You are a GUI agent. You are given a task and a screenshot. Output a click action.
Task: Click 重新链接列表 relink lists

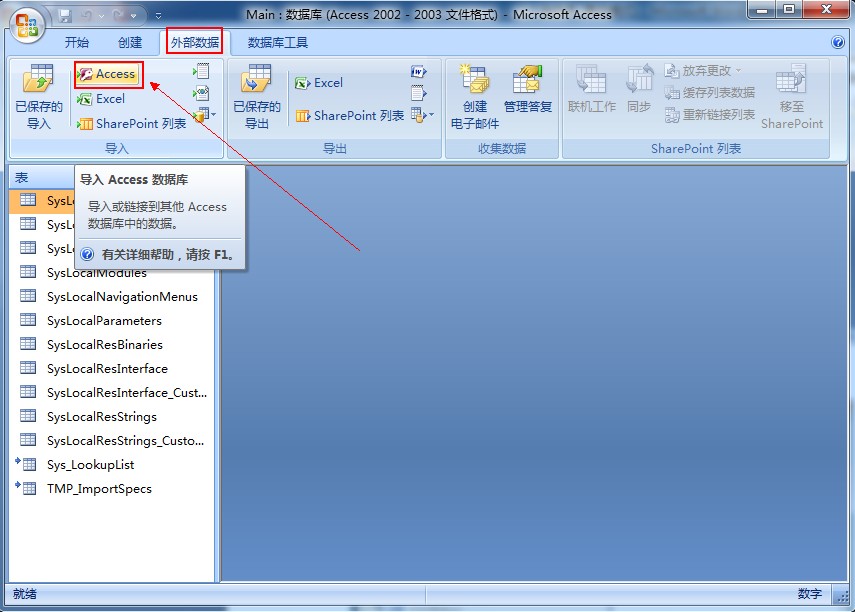point(709,115)
